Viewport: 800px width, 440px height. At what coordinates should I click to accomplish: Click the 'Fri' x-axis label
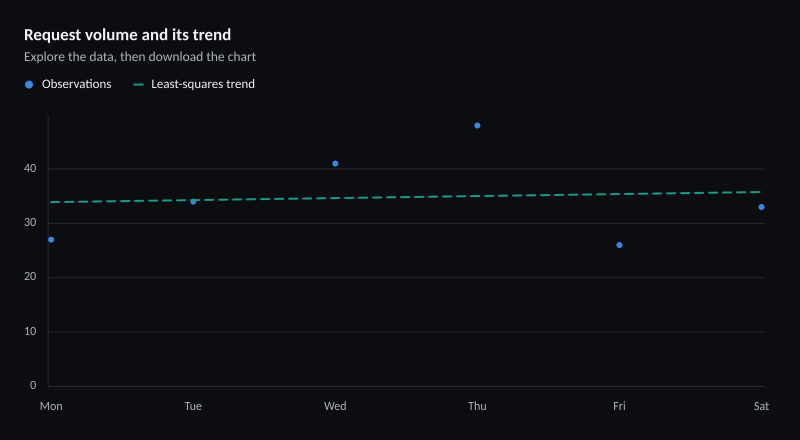point(619,406)
